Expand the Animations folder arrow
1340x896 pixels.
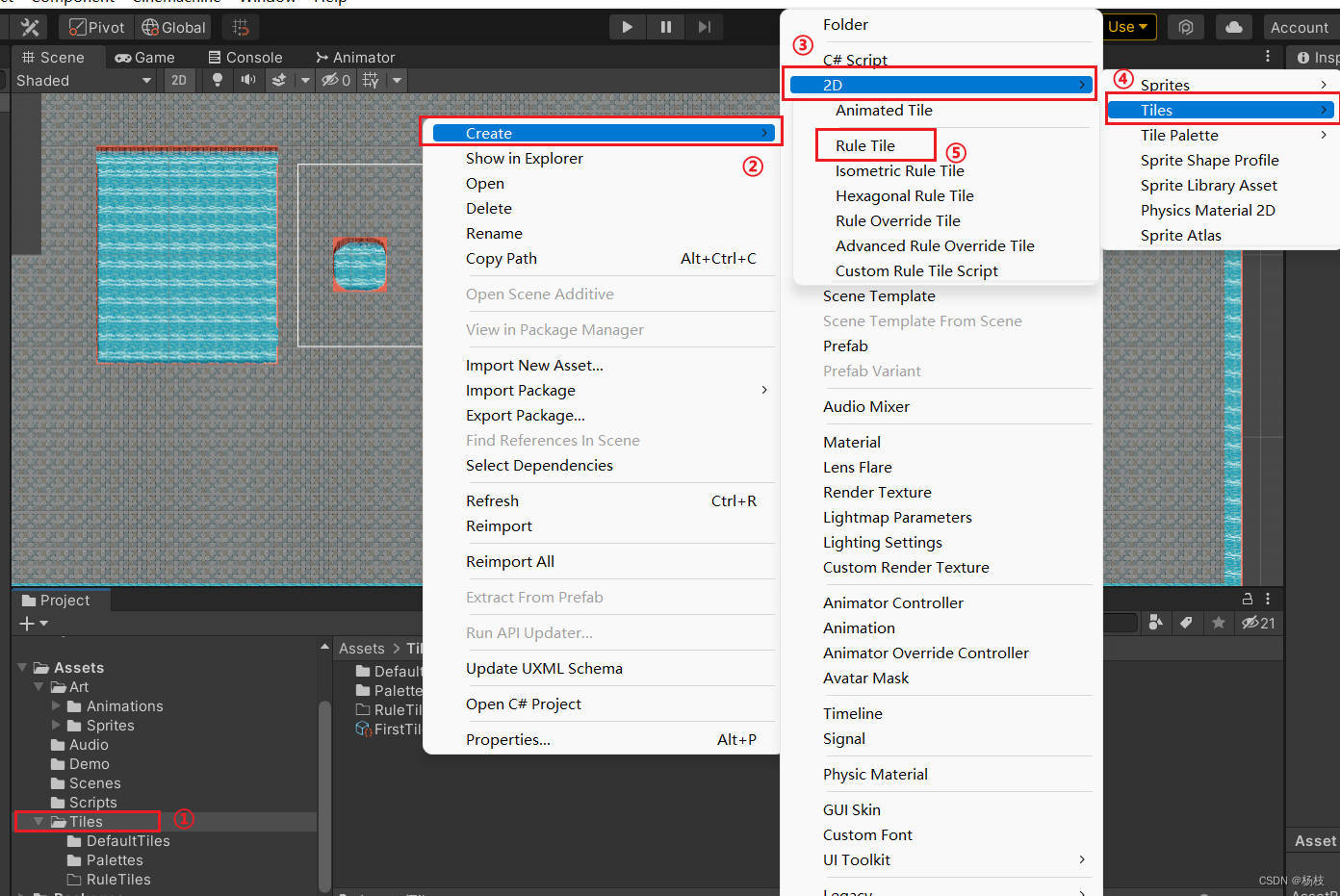pyautogui.click(x=56, y=705)
